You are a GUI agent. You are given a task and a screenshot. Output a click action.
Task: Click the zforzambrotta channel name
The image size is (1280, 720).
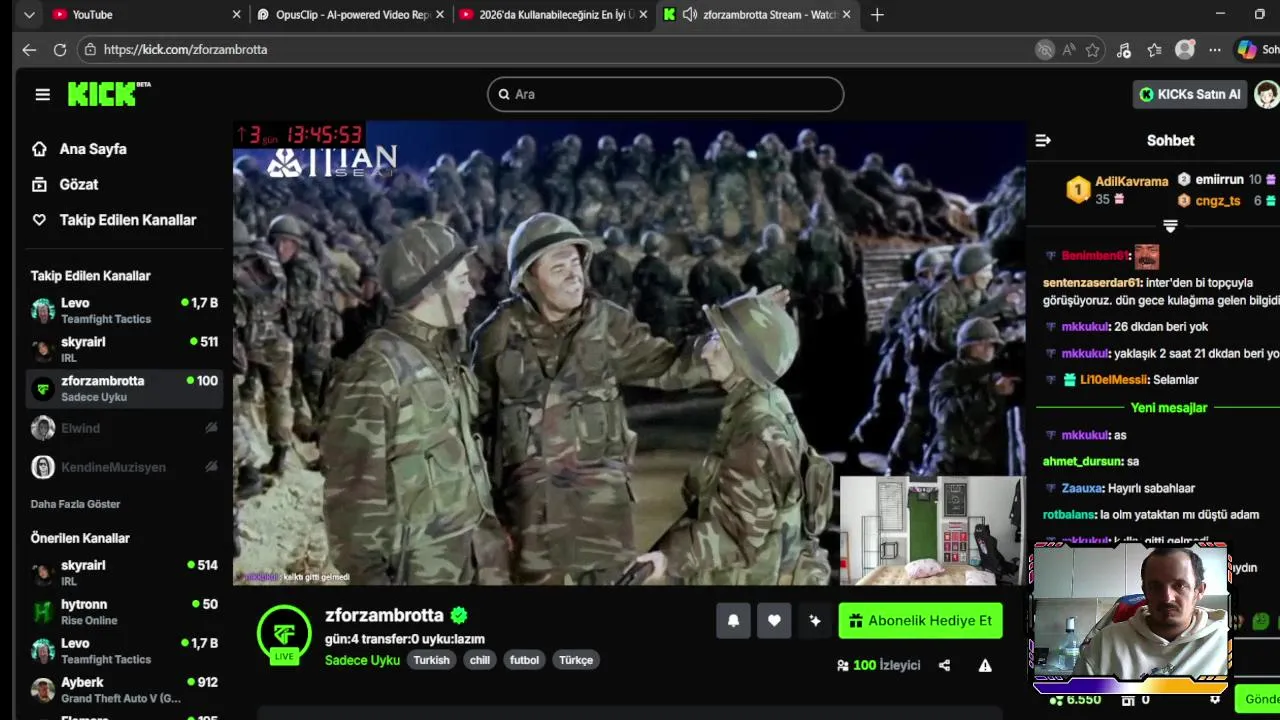pyautogui.click(x=384, y=615)
